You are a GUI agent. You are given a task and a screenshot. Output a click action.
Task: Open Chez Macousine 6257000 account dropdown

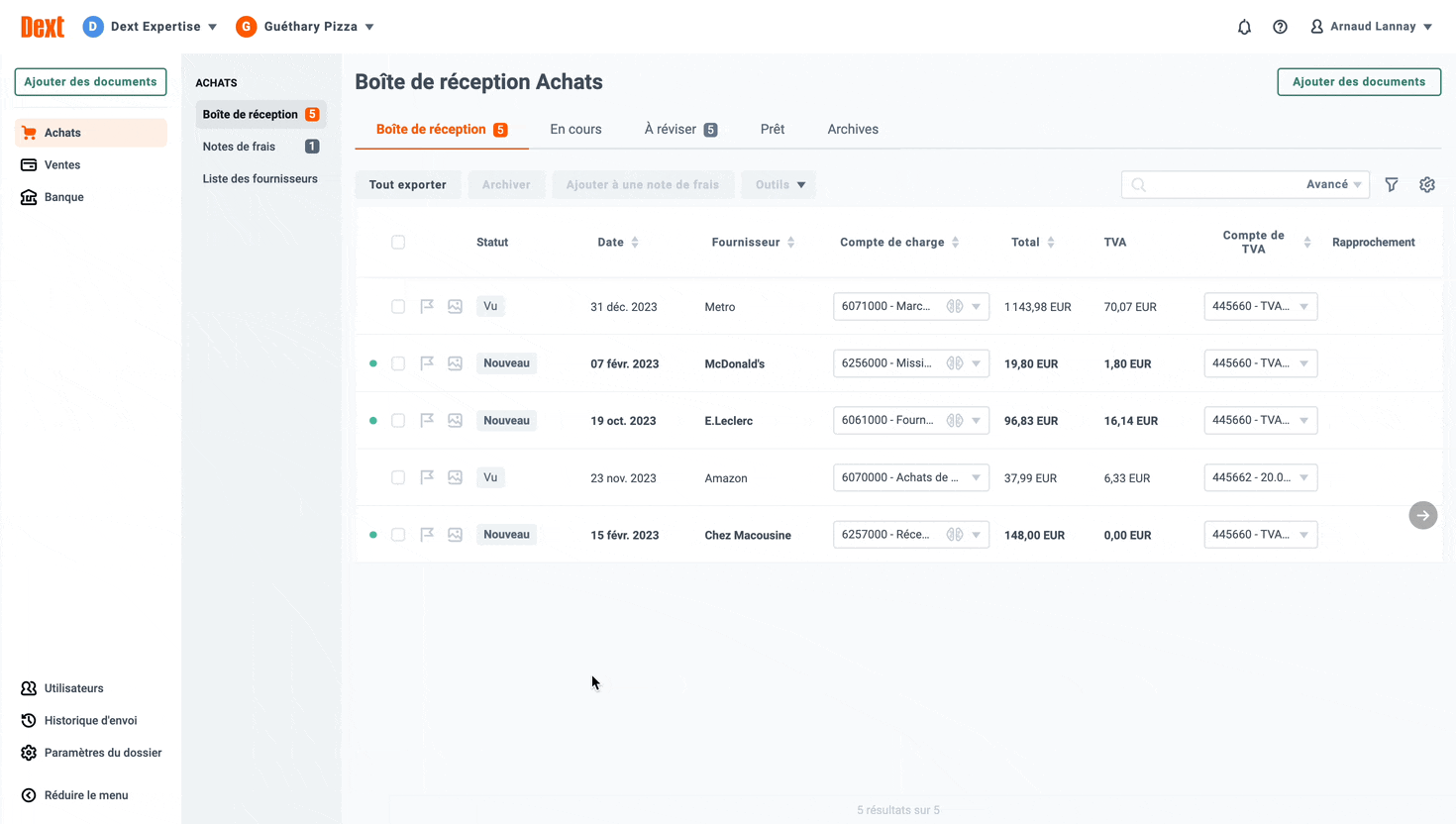[x=911, y=535]
